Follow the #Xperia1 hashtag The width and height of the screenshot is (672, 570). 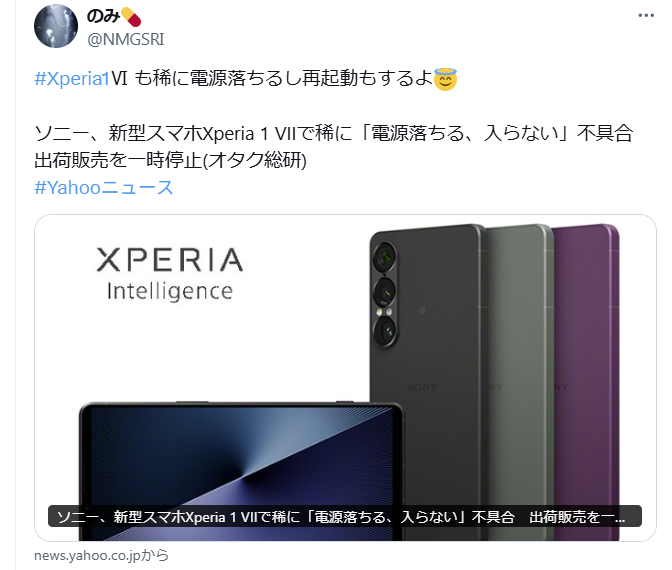[72, 79]
